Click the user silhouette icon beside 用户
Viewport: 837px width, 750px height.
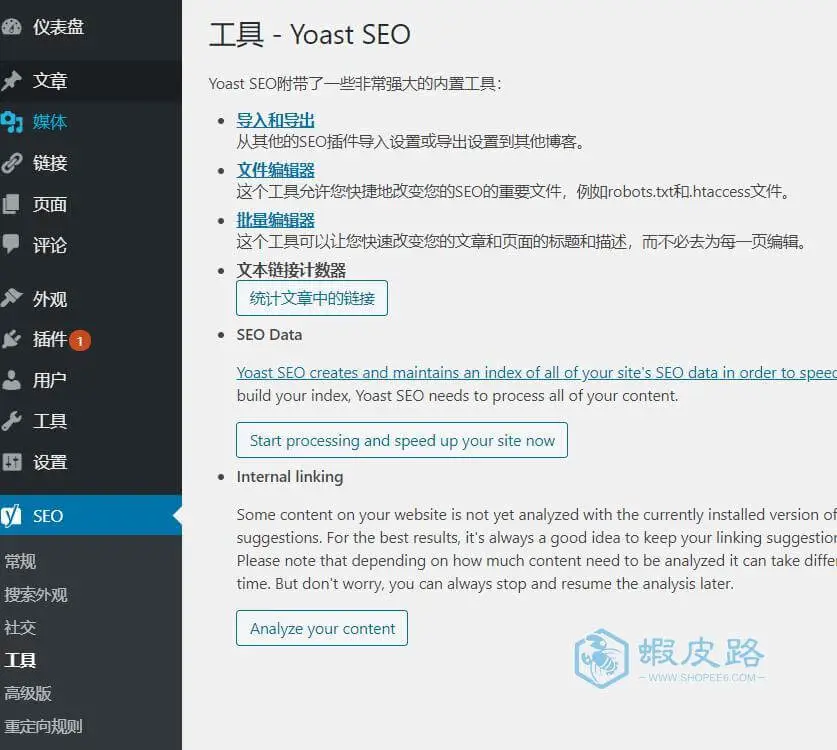(x=11, y=380)
